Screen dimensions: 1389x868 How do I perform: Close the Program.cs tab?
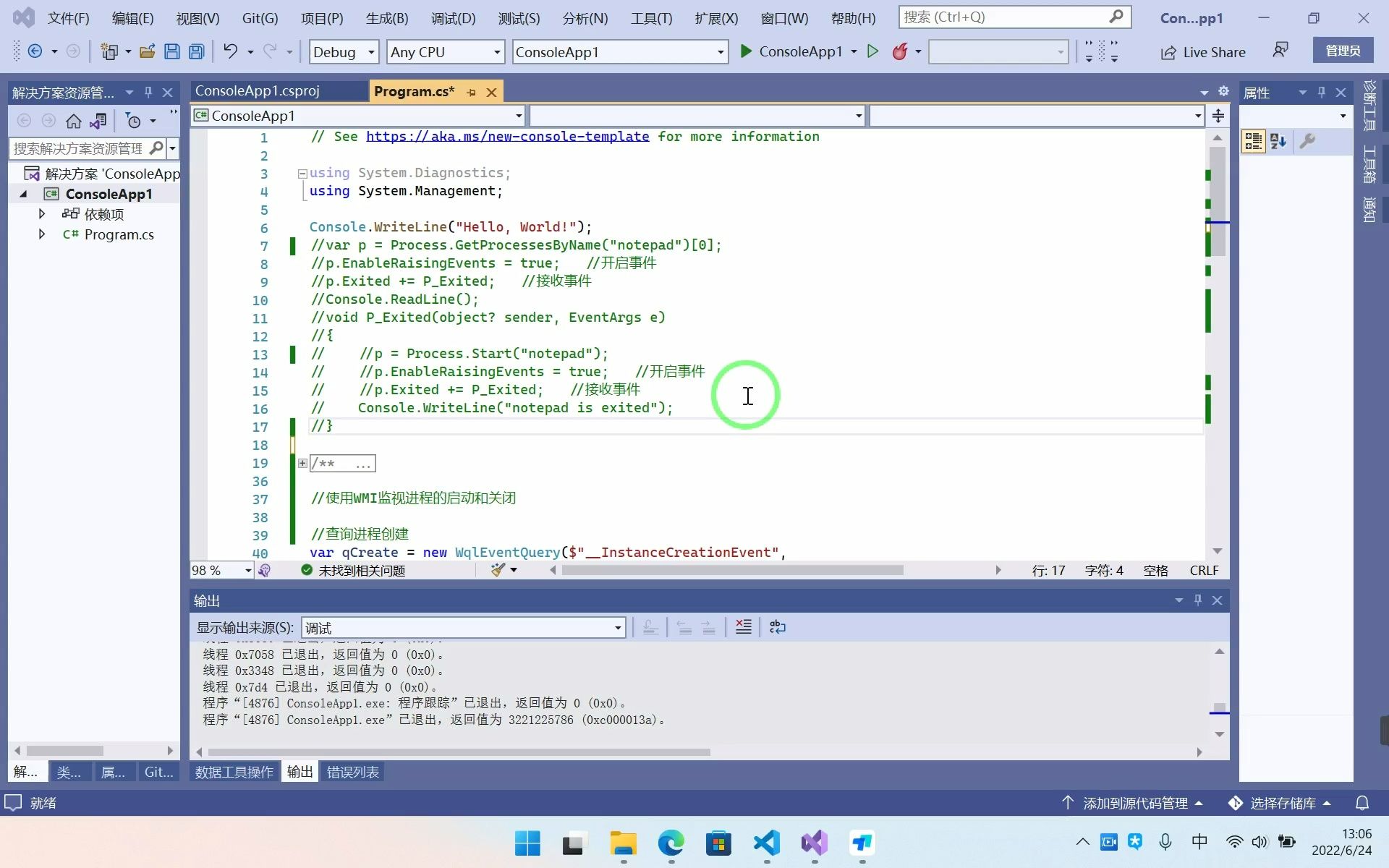[491, 93]
